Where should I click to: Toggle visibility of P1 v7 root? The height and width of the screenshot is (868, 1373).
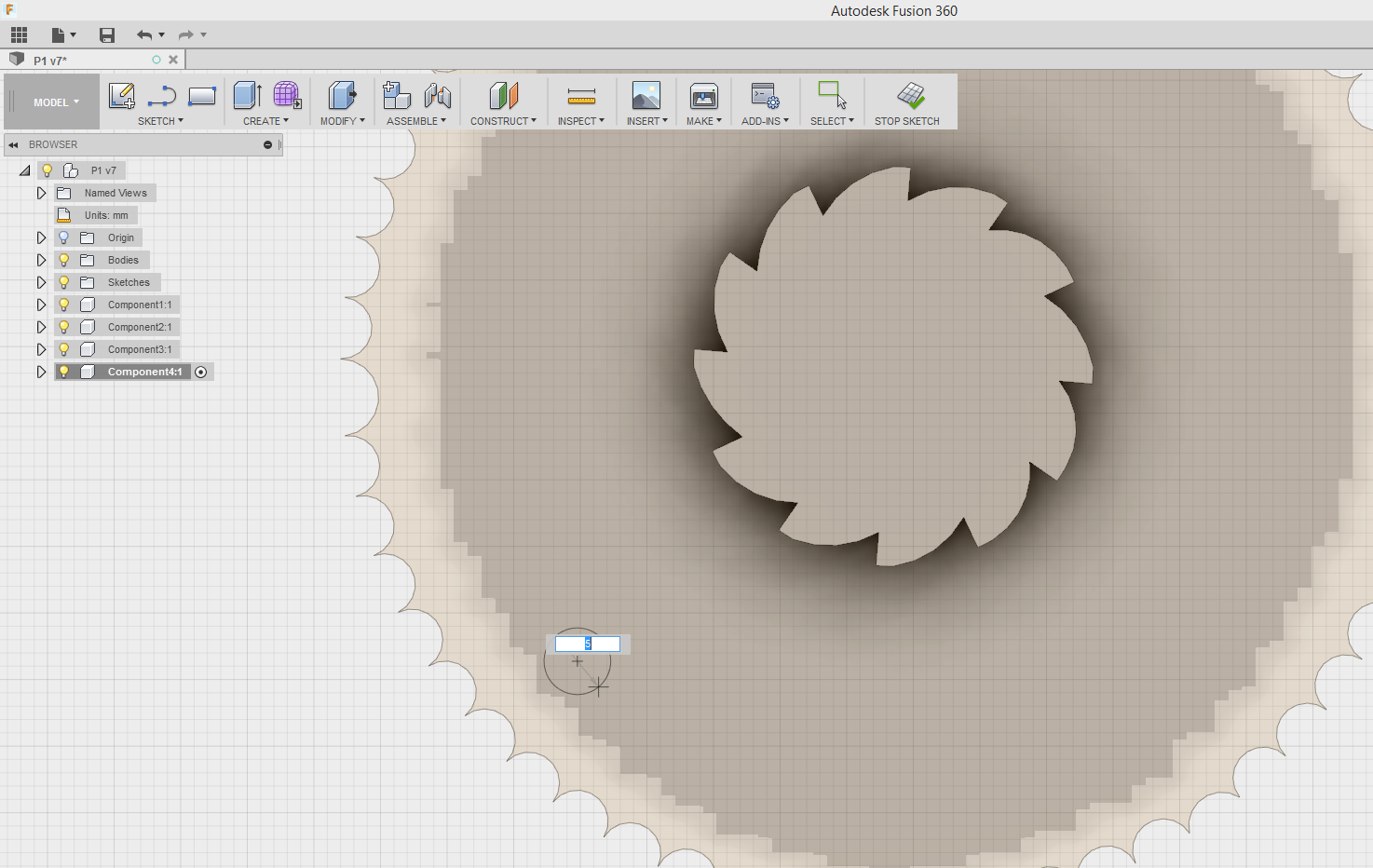point(48,170)
